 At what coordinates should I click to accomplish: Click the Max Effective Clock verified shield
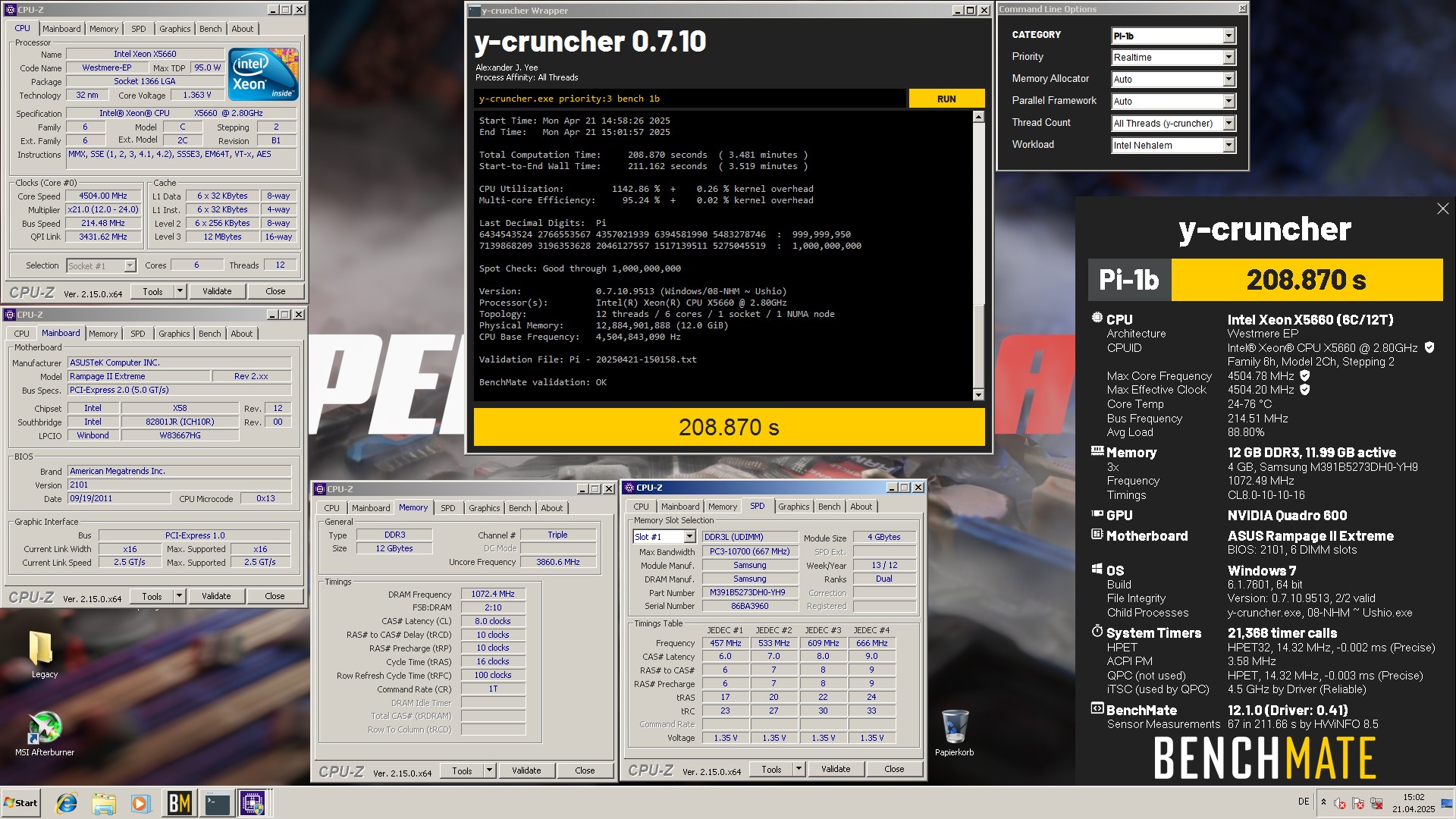[1305, 390]
